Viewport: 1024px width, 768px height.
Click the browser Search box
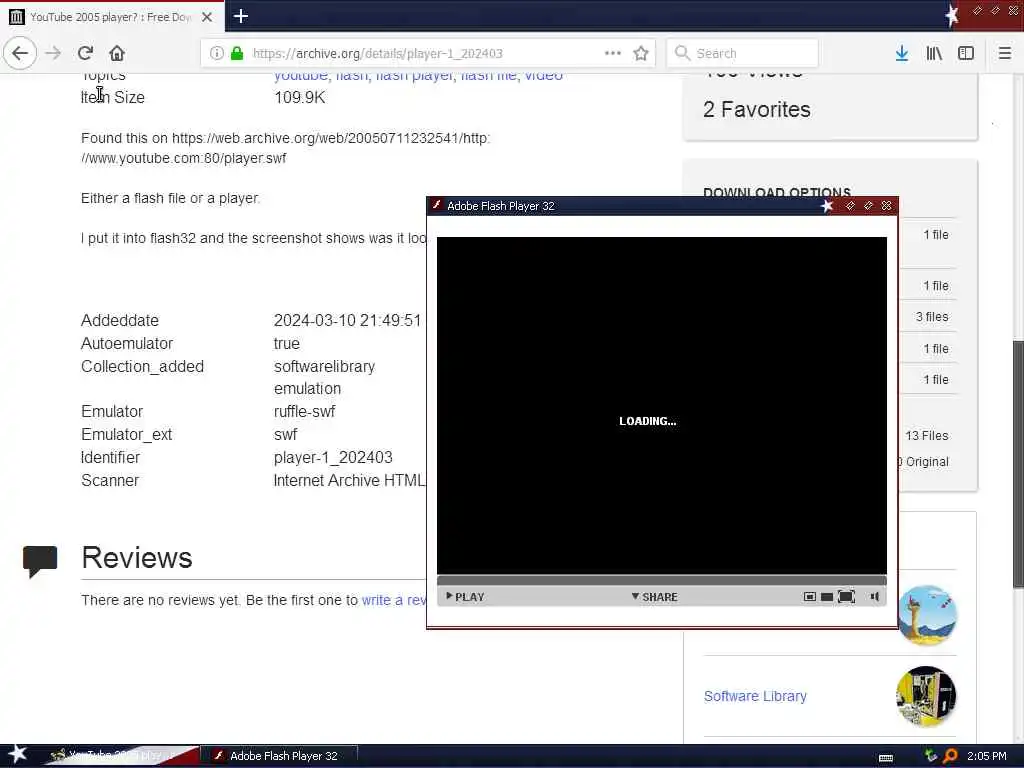tap(743, 53)
